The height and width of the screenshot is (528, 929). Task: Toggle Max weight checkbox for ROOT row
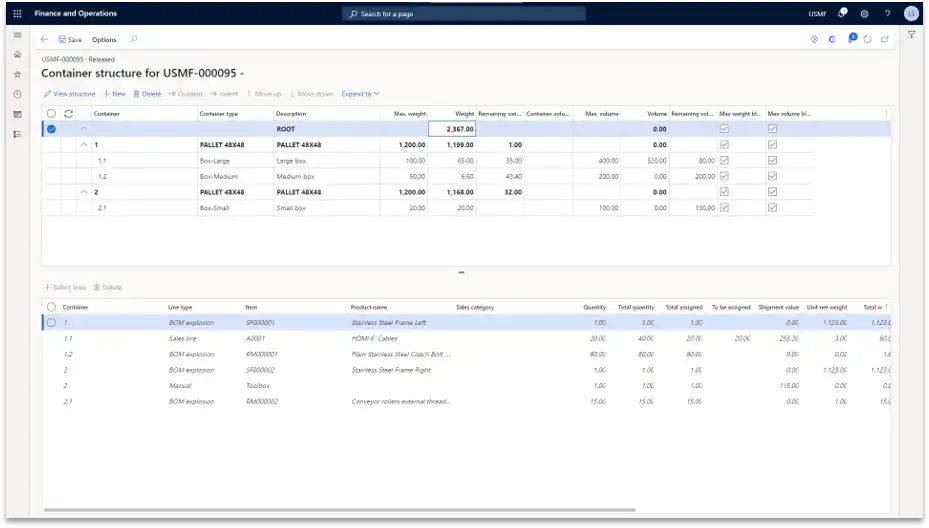(x=724, y=129)
